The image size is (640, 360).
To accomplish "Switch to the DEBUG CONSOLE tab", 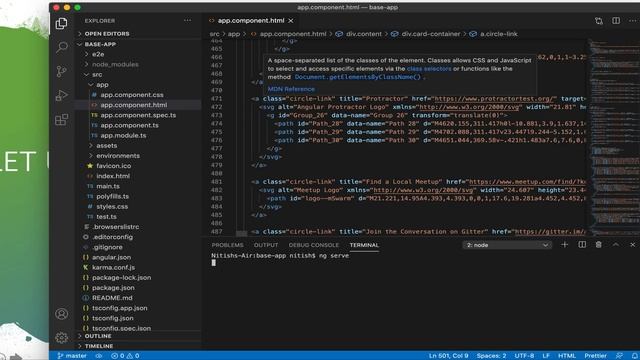I will pos(313,245).
